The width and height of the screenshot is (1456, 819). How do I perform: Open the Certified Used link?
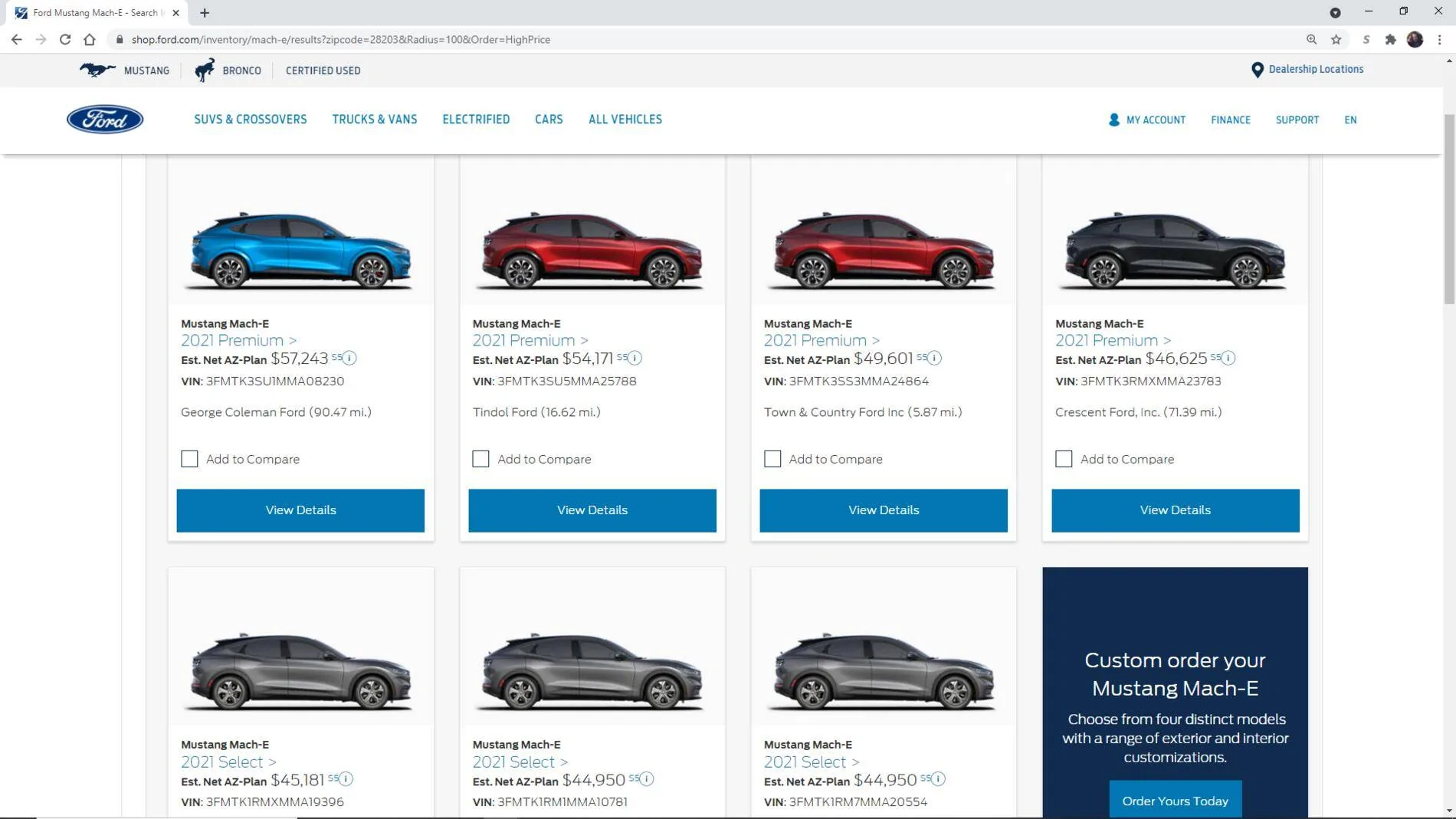[323, 70]
